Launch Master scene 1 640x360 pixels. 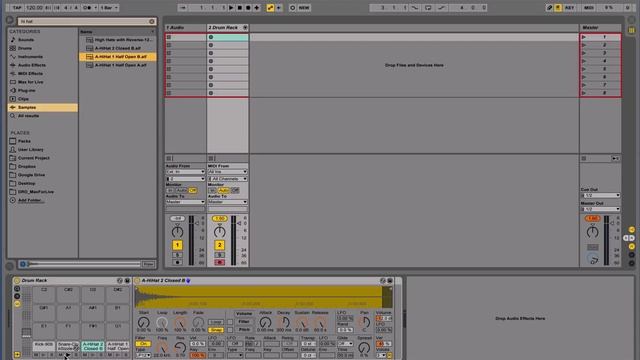click(x=584, y=37)
